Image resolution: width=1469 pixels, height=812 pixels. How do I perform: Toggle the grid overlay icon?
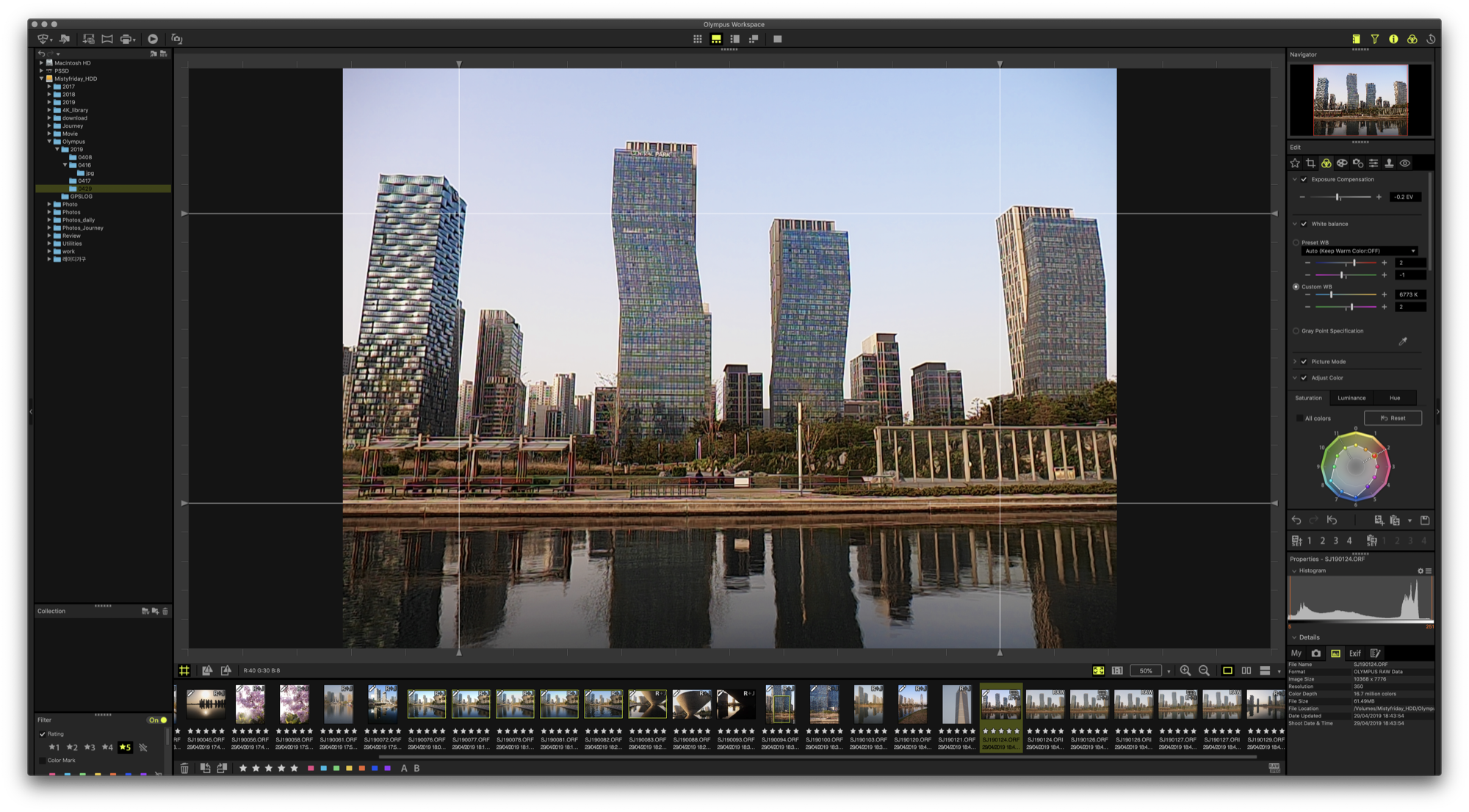click(184, 670)
